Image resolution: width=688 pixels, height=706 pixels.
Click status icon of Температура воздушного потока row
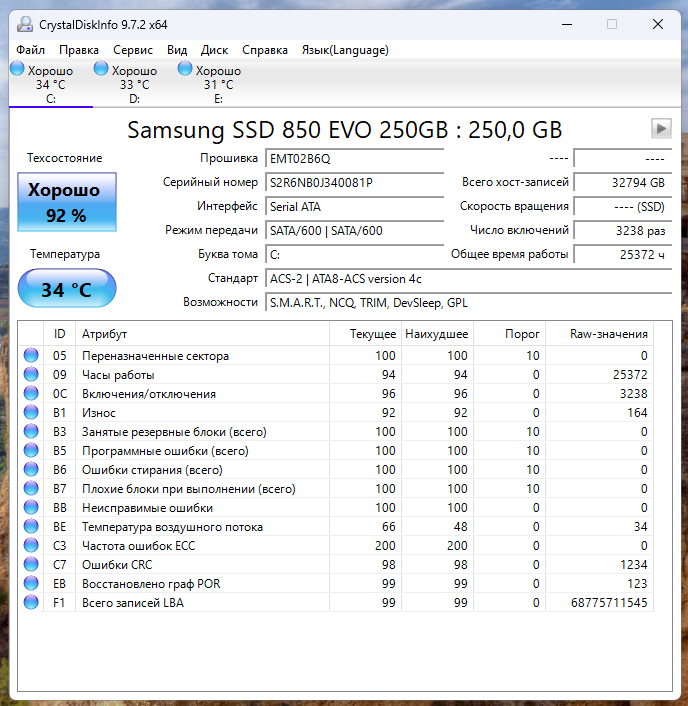(31, 526)
